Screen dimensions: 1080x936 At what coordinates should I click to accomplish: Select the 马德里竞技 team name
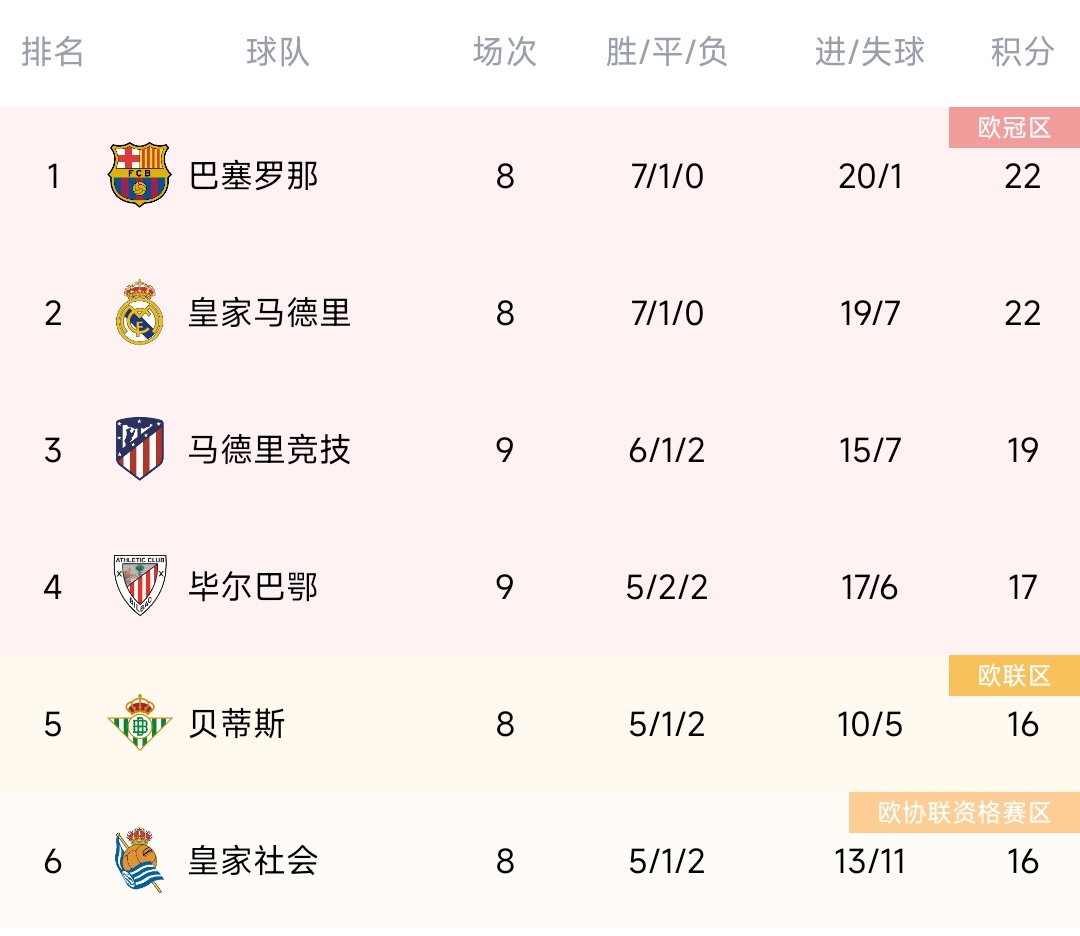(x=270, y=450)
